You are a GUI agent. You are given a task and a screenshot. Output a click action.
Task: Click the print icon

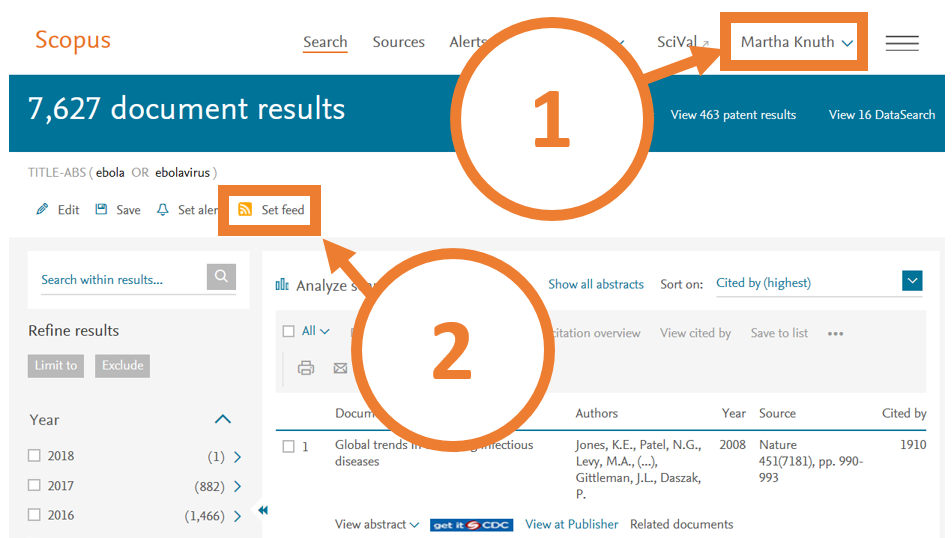coord(306,367)
